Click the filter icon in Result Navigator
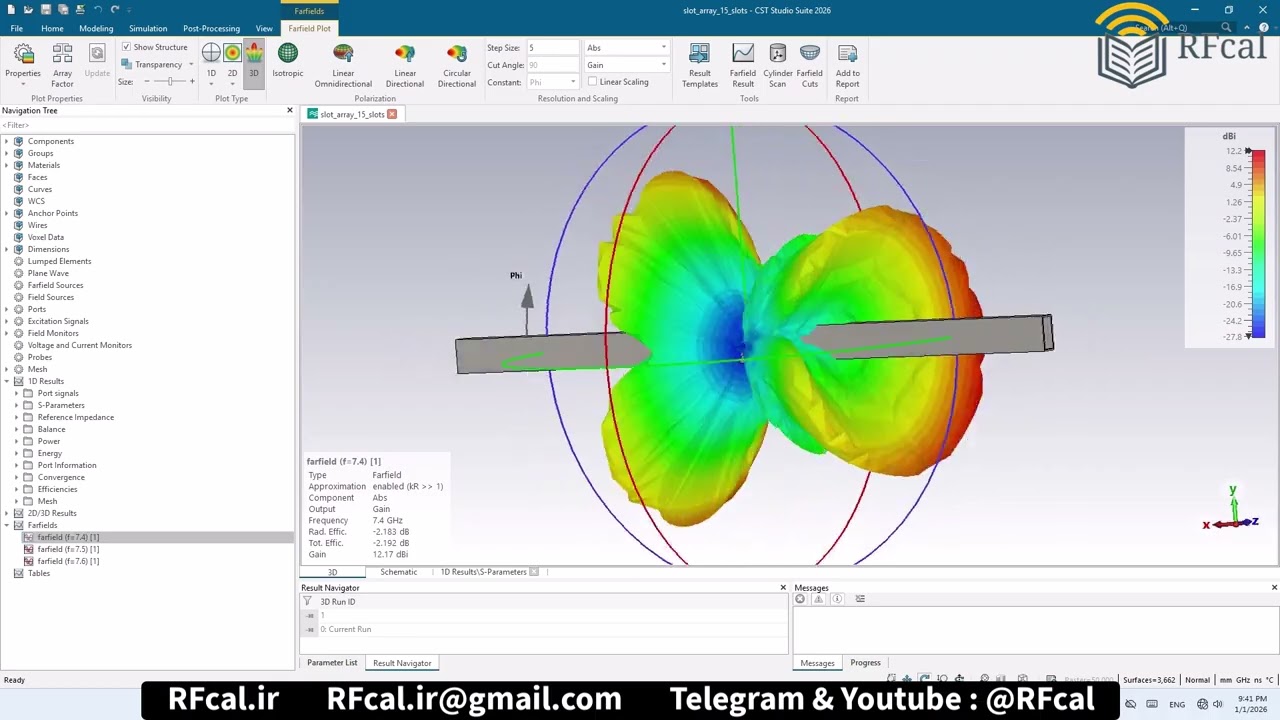The image size is (1280, 720). click(x=307, y=601)
